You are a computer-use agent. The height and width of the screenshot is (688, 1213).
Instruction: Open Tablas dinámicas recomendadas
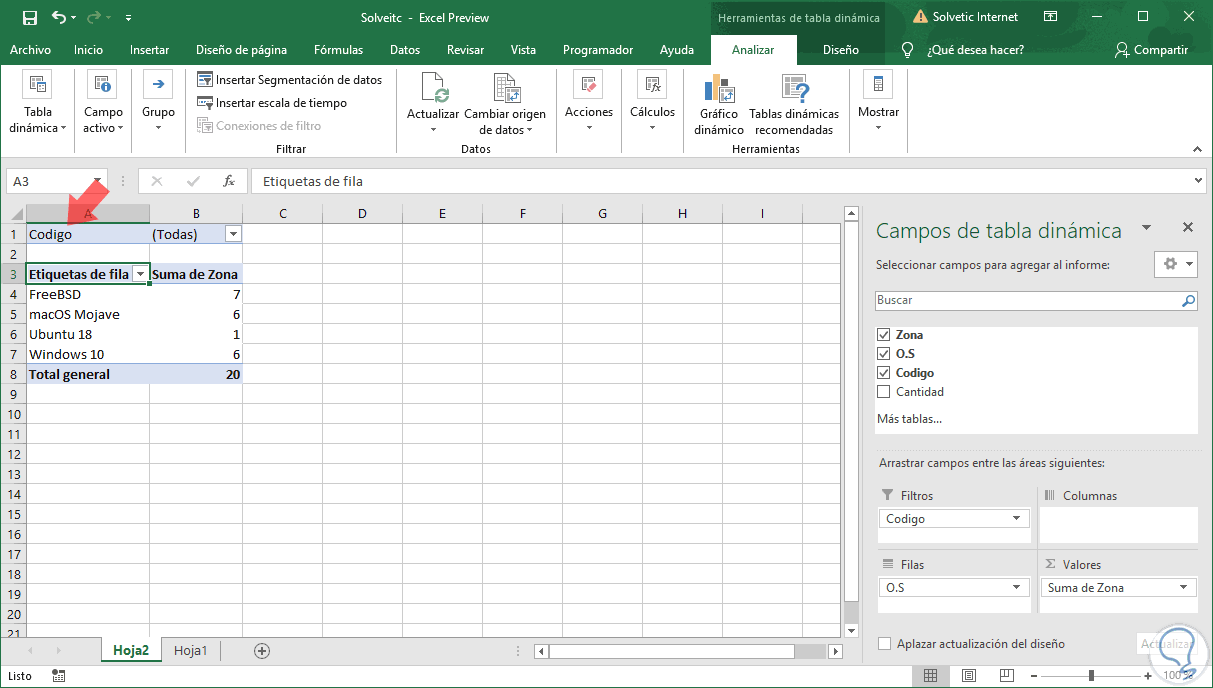click(794, 90)
